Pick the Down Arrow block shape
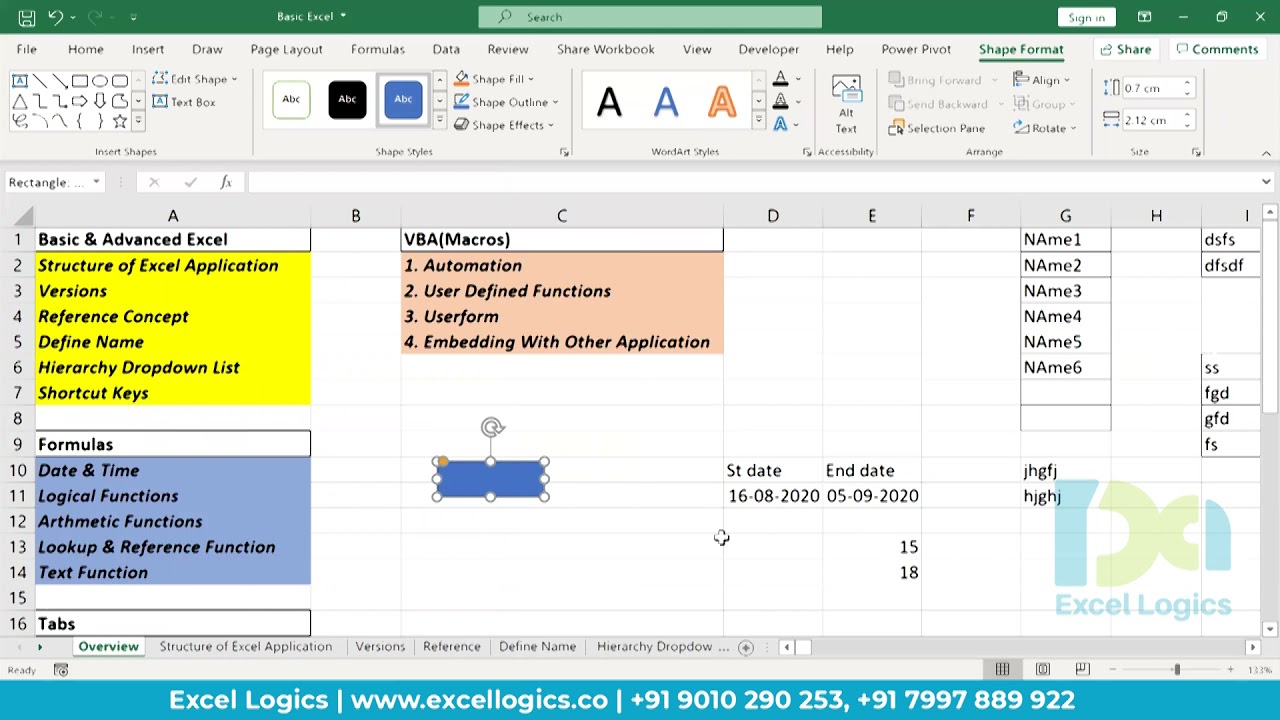This screenshot has width=1280, height=720. coord(100,101)
